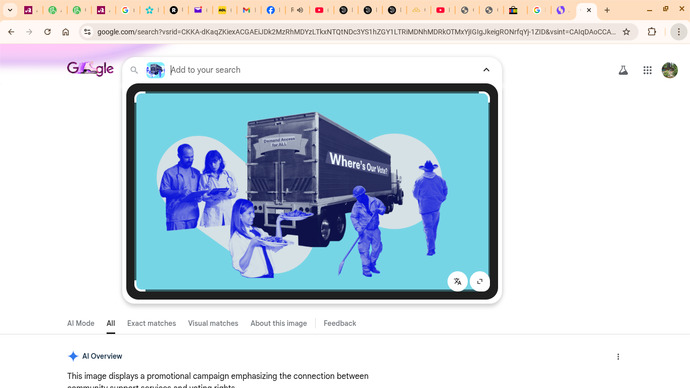Close the current active tab
Image resolution: width=690 pixels, height=388 pixels.
click(589, 10)
